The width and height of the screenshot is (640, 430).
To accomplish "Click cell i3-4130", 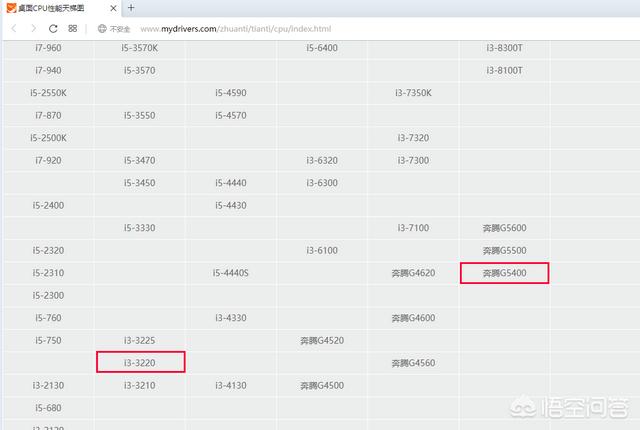I will [231, 385].
